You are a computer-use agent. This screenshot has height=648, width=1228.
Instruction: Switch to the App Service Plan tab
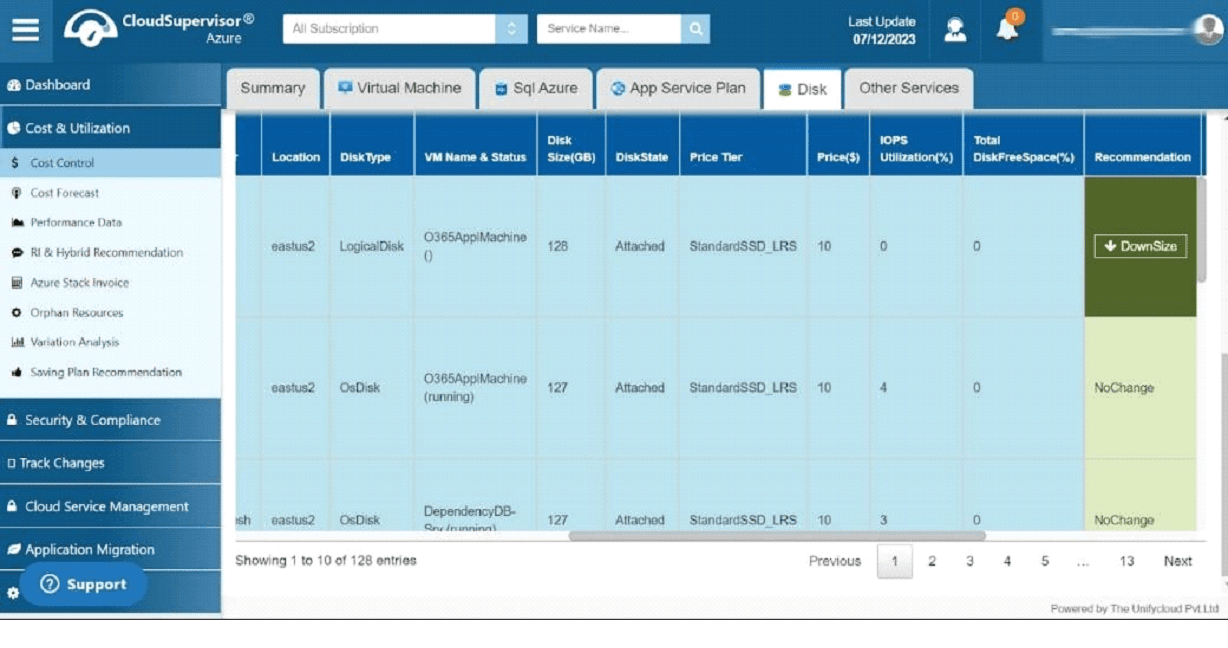pos(678,88)
